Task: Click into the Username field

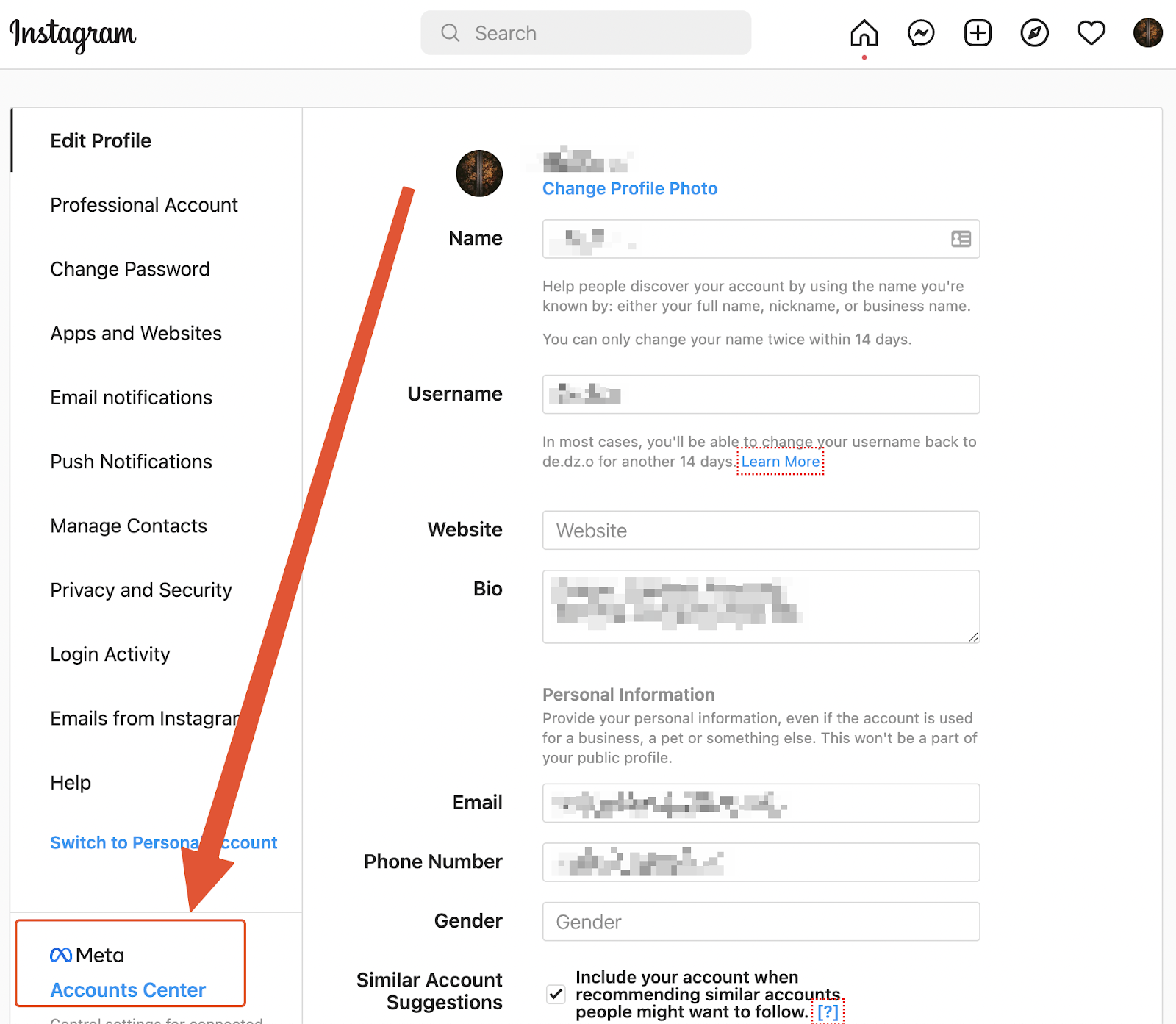Action: pos(761,395)
